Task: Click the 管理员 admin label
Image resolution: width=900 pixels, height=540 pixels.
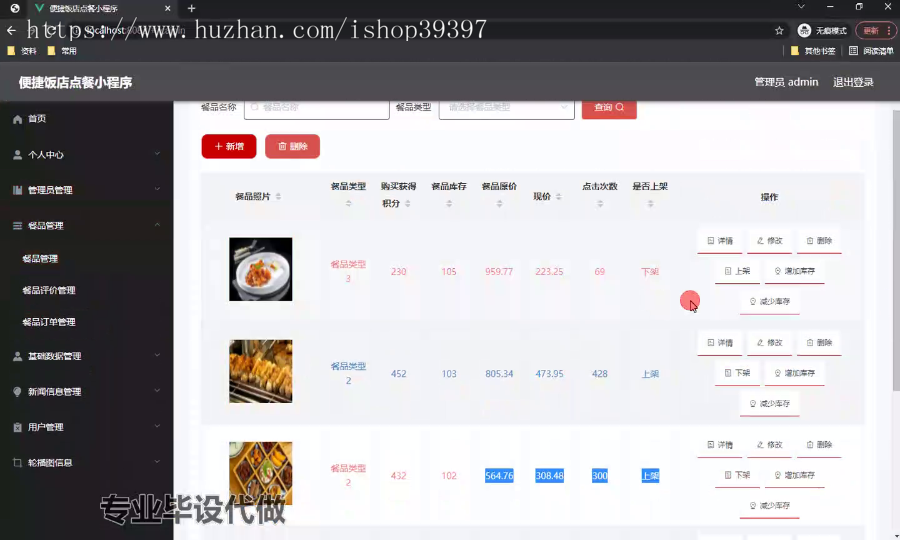Action: 786,82
